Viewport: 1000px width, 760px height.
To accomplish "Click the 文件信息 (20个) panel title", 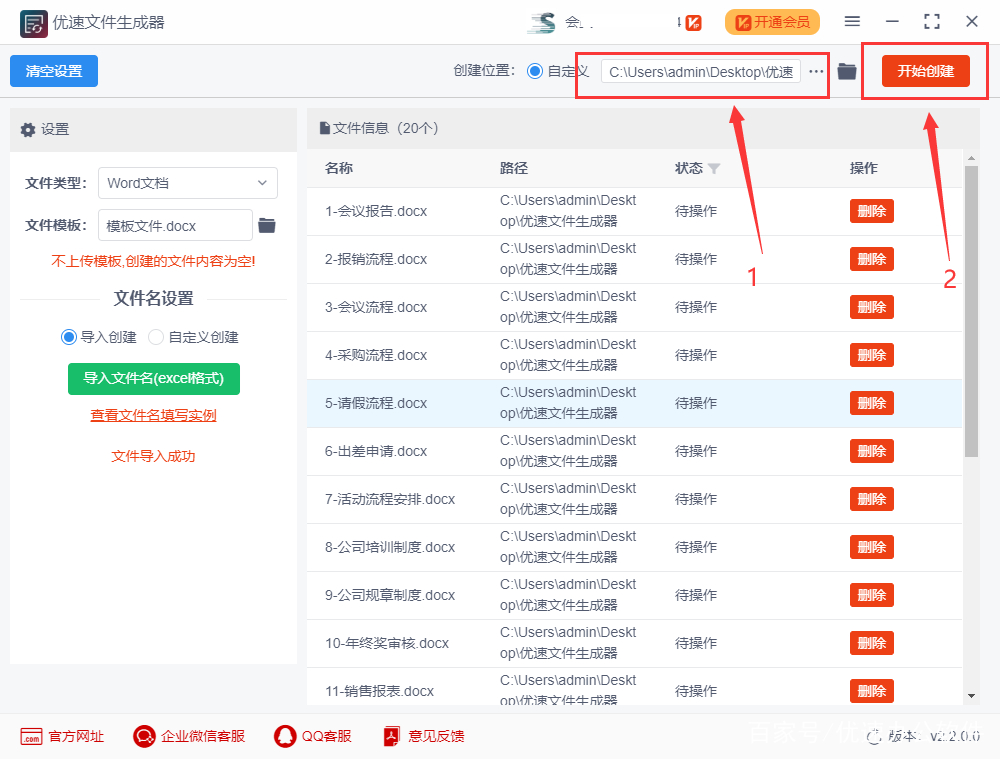I will click(385, 128).
